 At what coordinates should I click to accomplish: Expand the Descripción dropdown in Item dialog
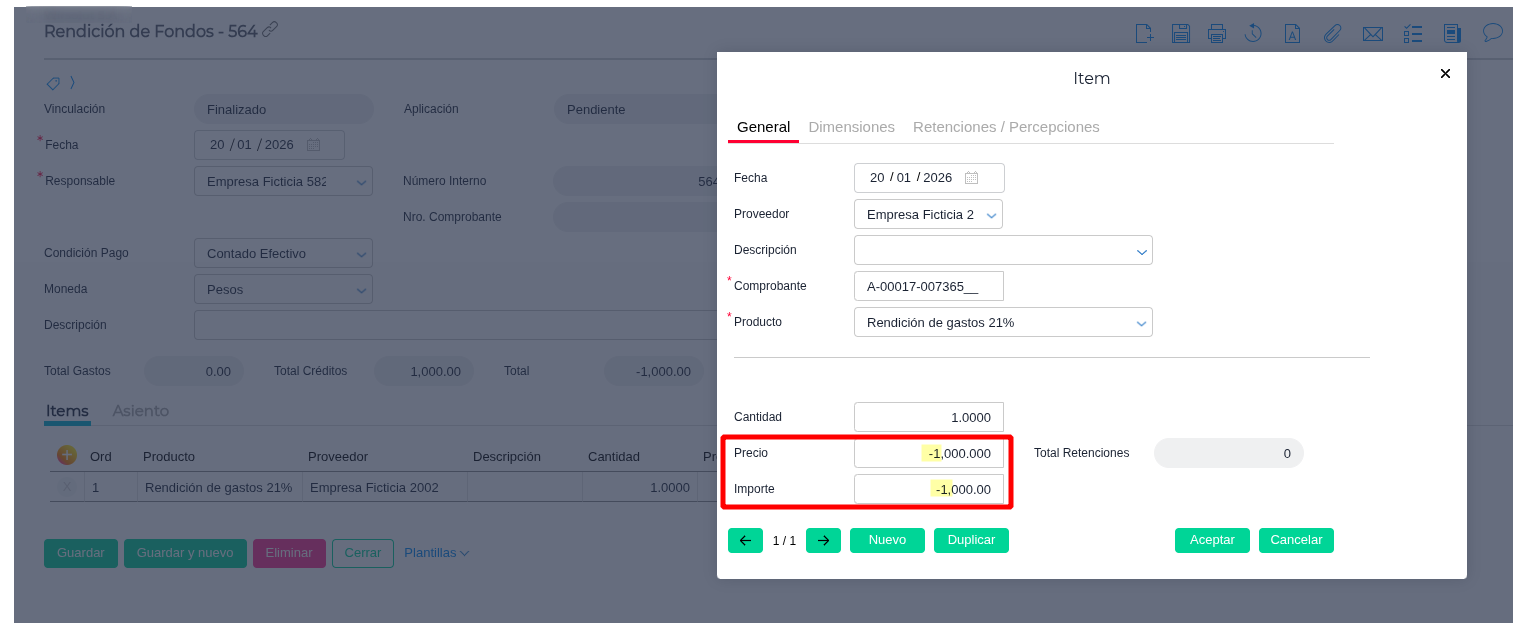(1141, 251)
